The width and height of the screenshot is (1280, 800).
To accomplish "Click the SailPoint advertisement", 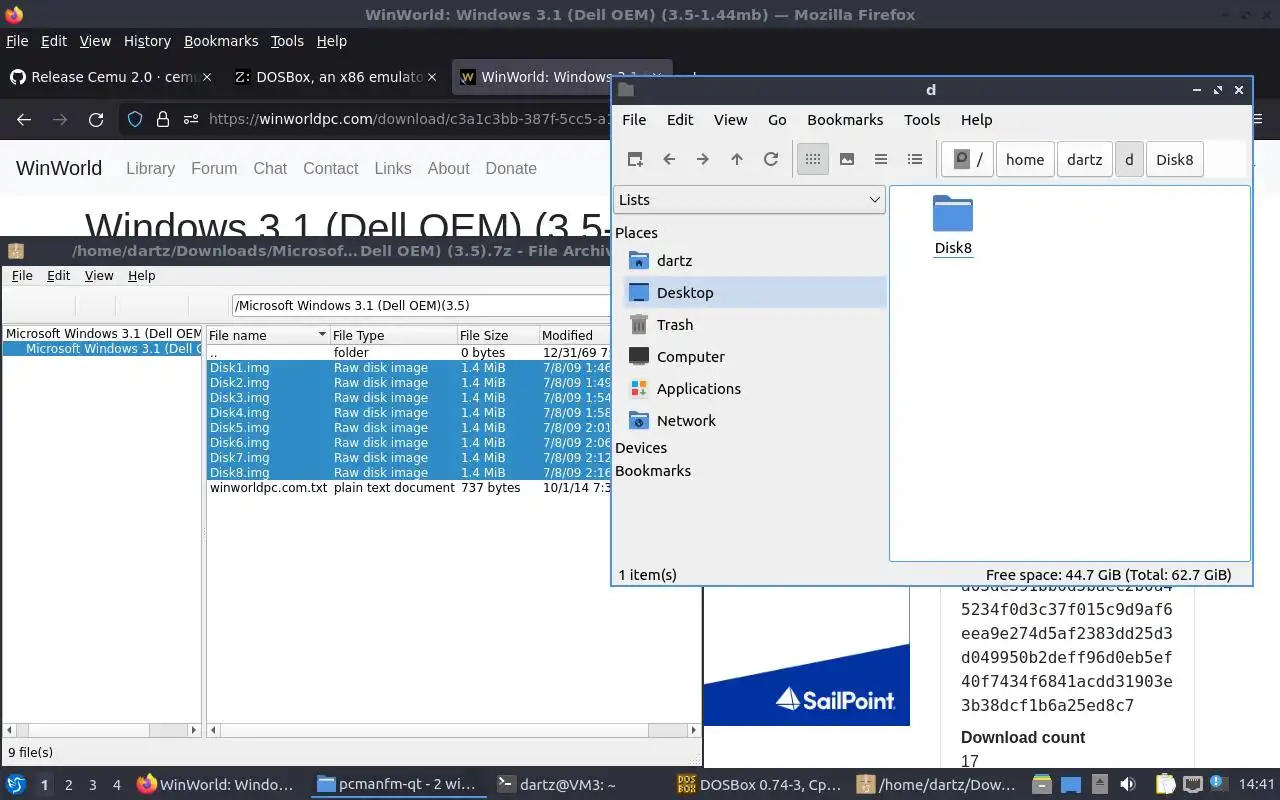I will pyautogui.click(x=807, y=658).
